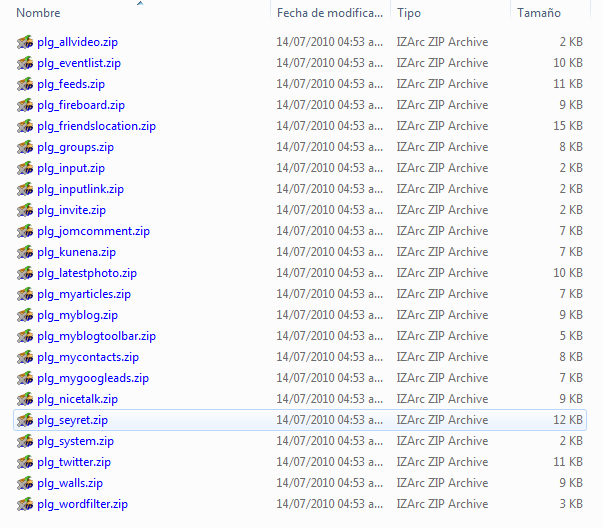Click the modified date of plg_twitter.zip
Image resolution: width=602 pixels, height=528 pixels.
point(330,462)
